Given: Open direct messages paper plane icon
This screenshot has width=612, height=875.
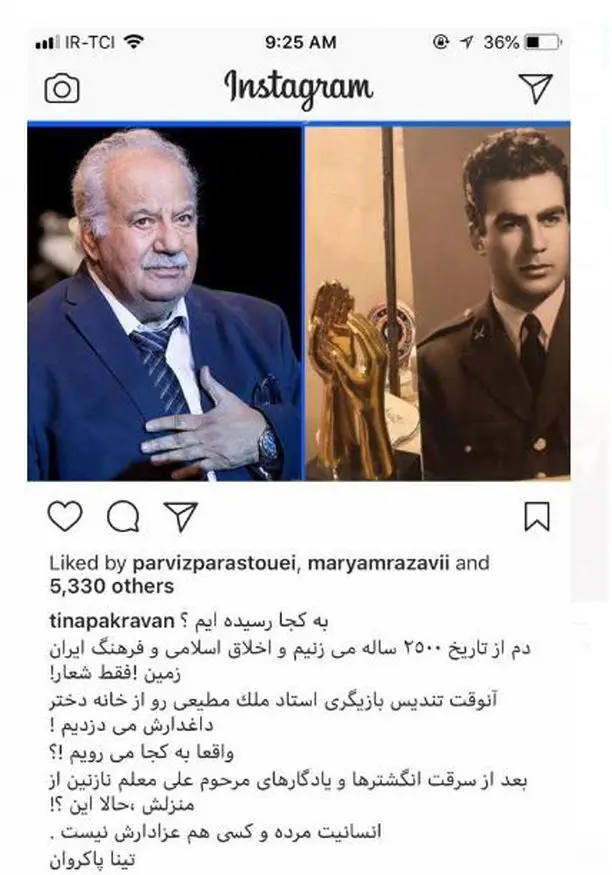Looking at the screenshot, I should [535, 88].
